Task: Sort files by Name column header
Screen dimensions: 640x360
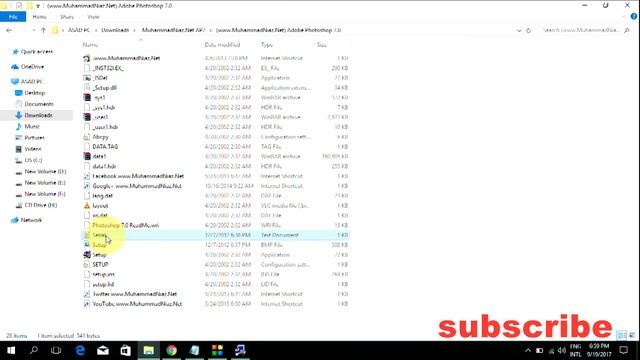Action: point(90,45)
